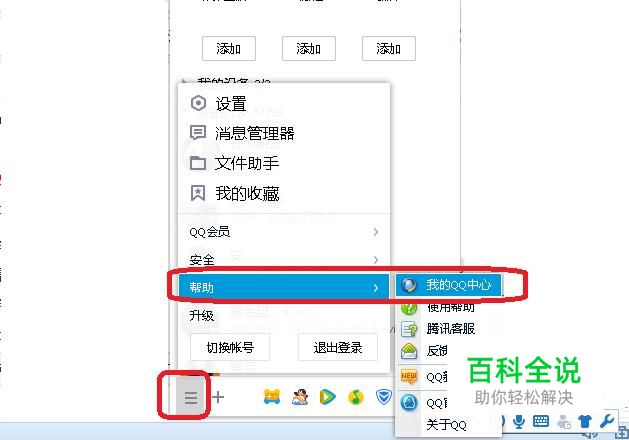This screenshot has height=440, width=629.
Task: Click the 退出登录 button
Action: [x=338, y=347]
